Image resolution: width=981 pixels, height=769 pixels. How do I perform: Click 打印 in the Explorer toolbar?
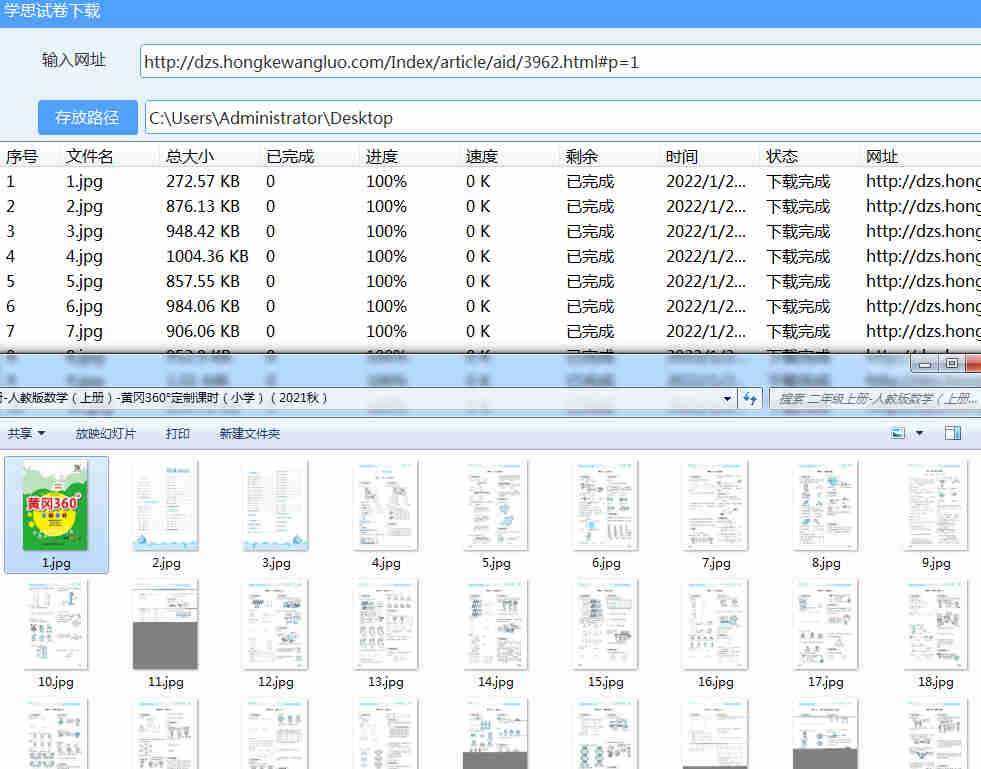tap(178, 433)
